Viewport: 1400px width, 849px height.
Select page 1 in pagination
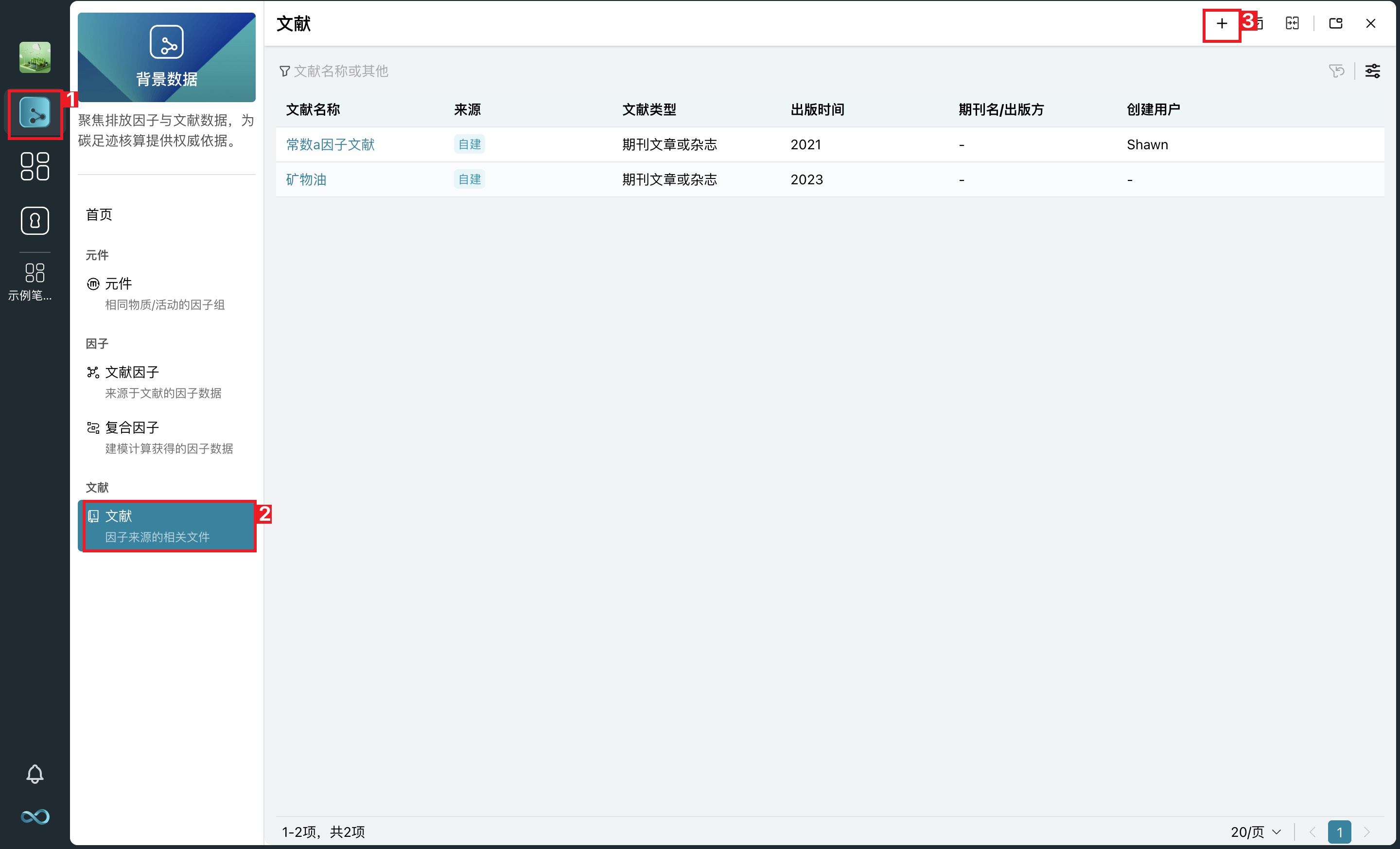(1339, 832)
